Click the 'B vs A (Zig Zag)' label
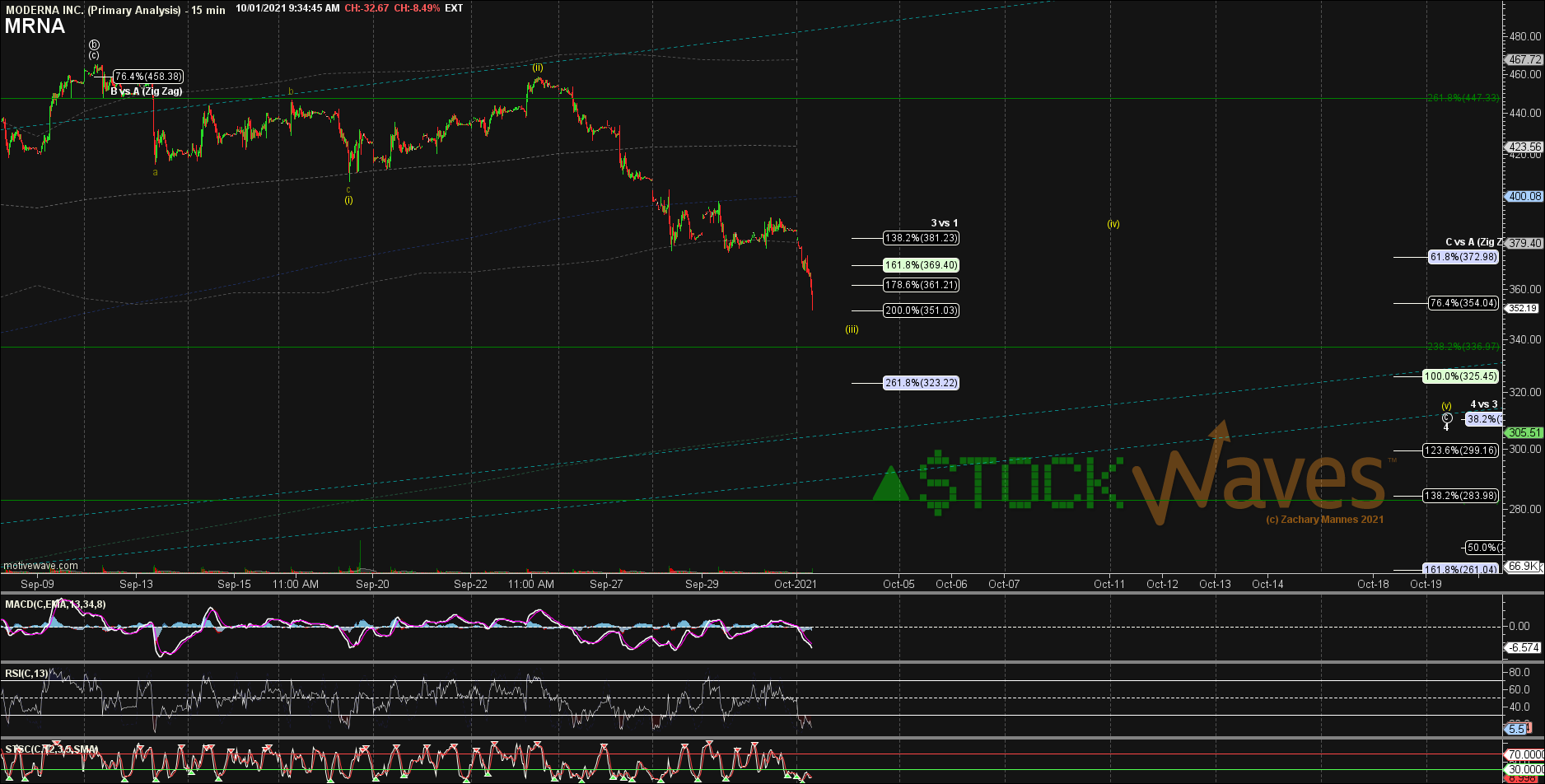The image size is (1545, 784). [146, 91]
